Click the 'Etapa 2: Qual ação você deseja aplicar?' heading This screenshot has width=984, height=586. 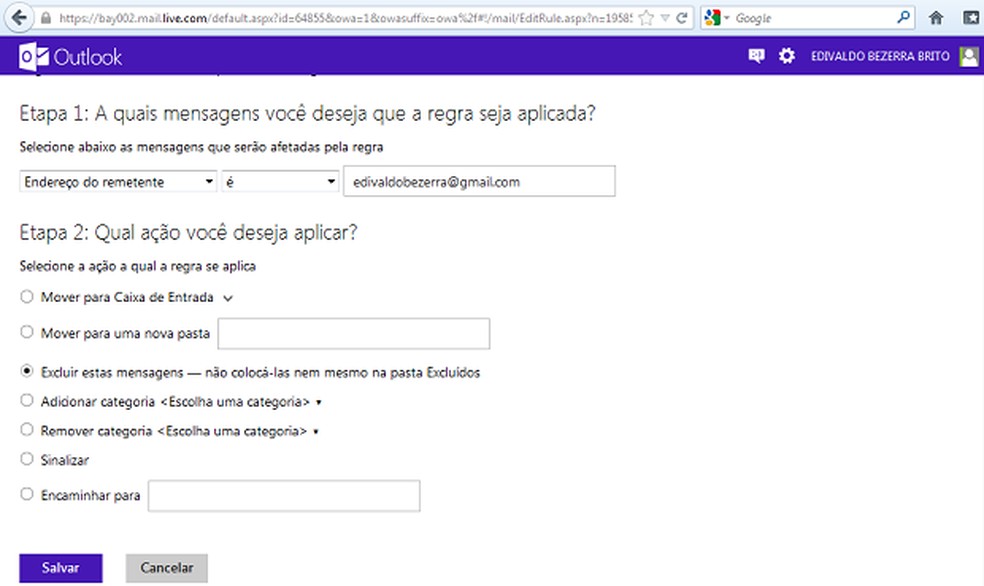[x=188, y=233]
